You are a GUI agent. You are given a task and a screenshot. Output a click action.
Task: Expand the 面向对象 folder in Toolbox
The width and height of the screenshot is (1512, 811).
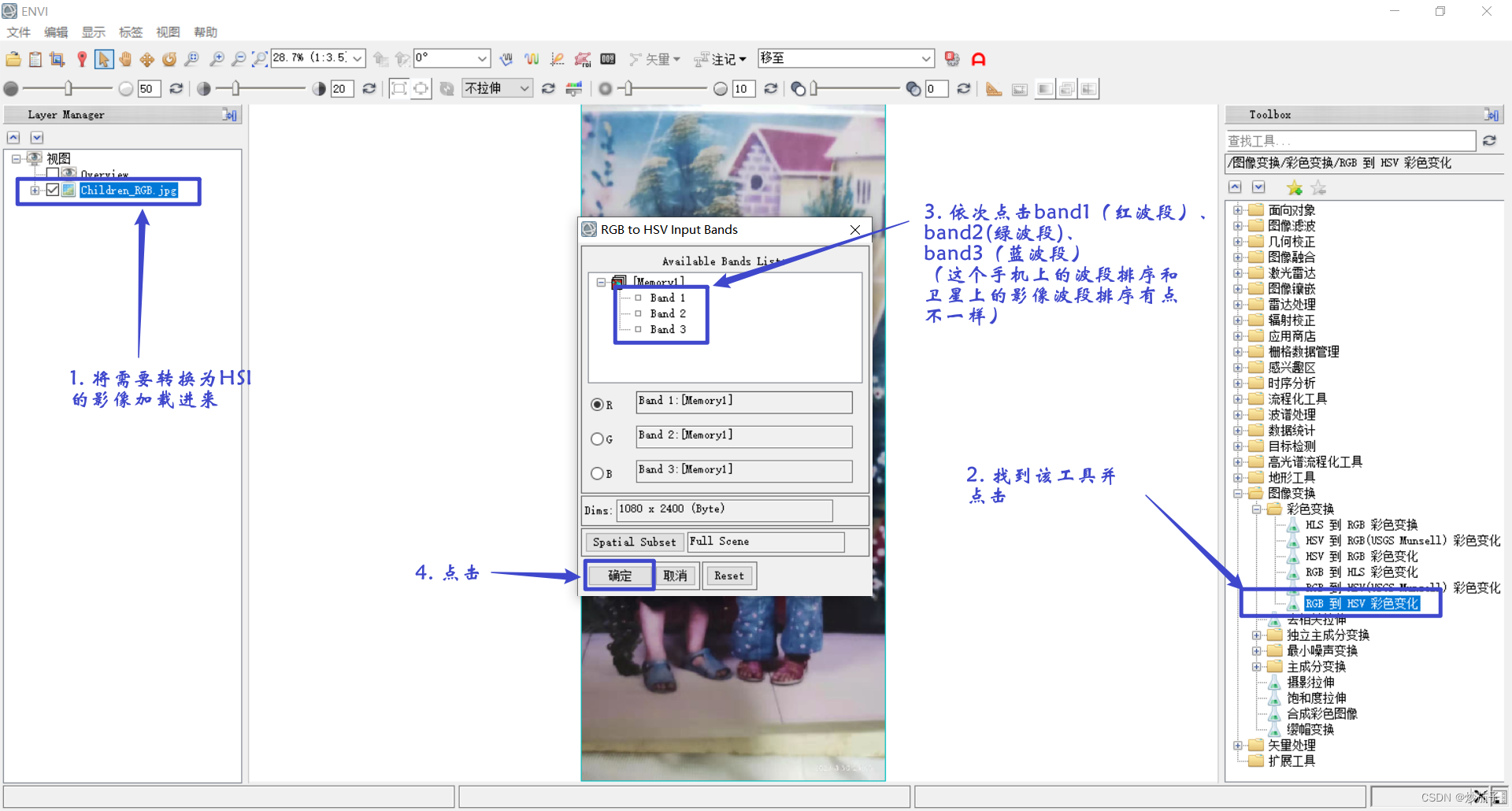click(1238, 210)
